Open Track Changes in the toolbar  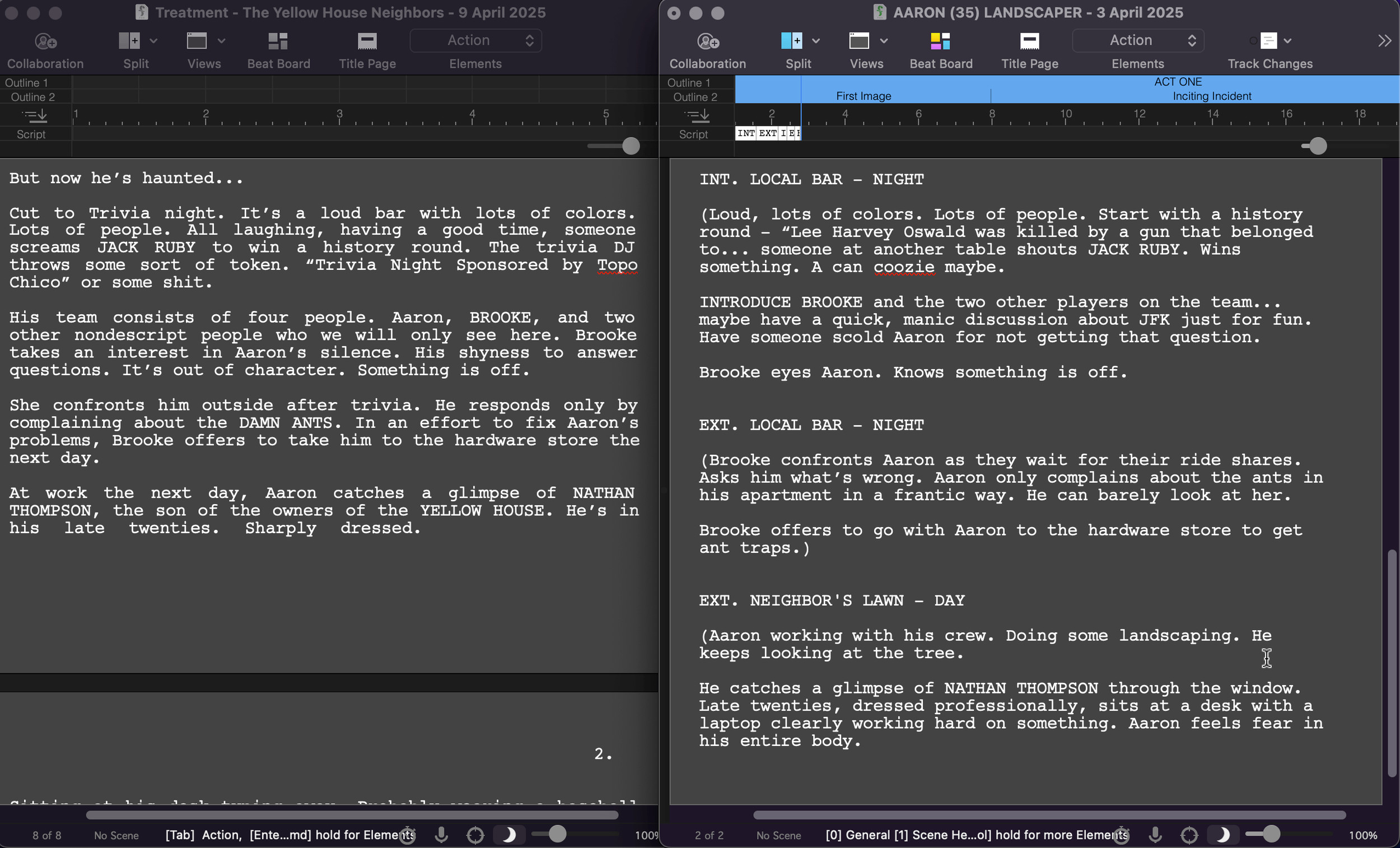click(x=1268, y=41)
